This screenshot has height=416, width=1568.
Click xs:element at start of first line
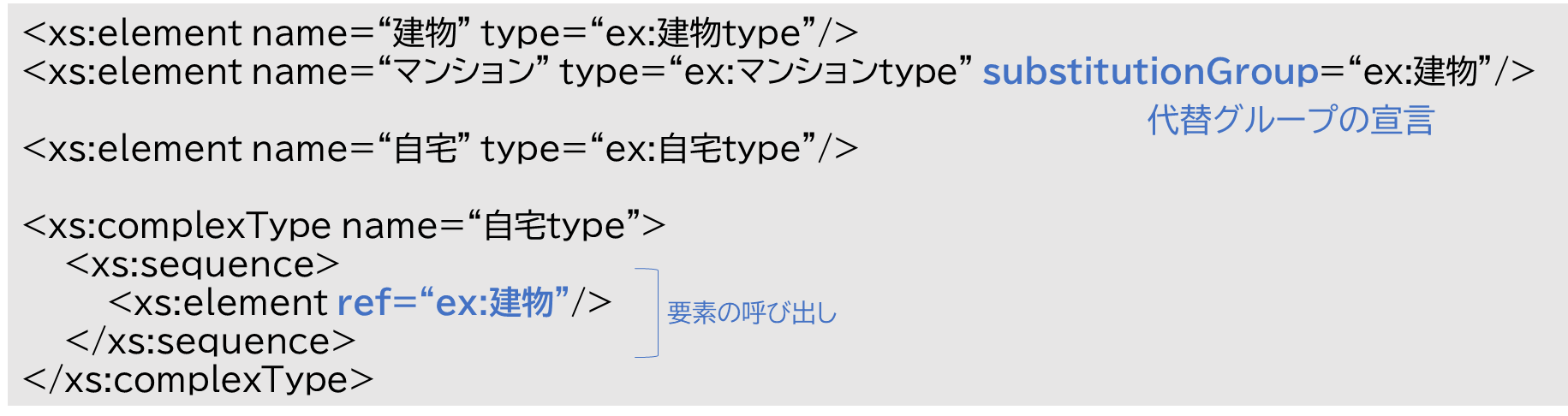pyautogui.click(x=146, y=34)
